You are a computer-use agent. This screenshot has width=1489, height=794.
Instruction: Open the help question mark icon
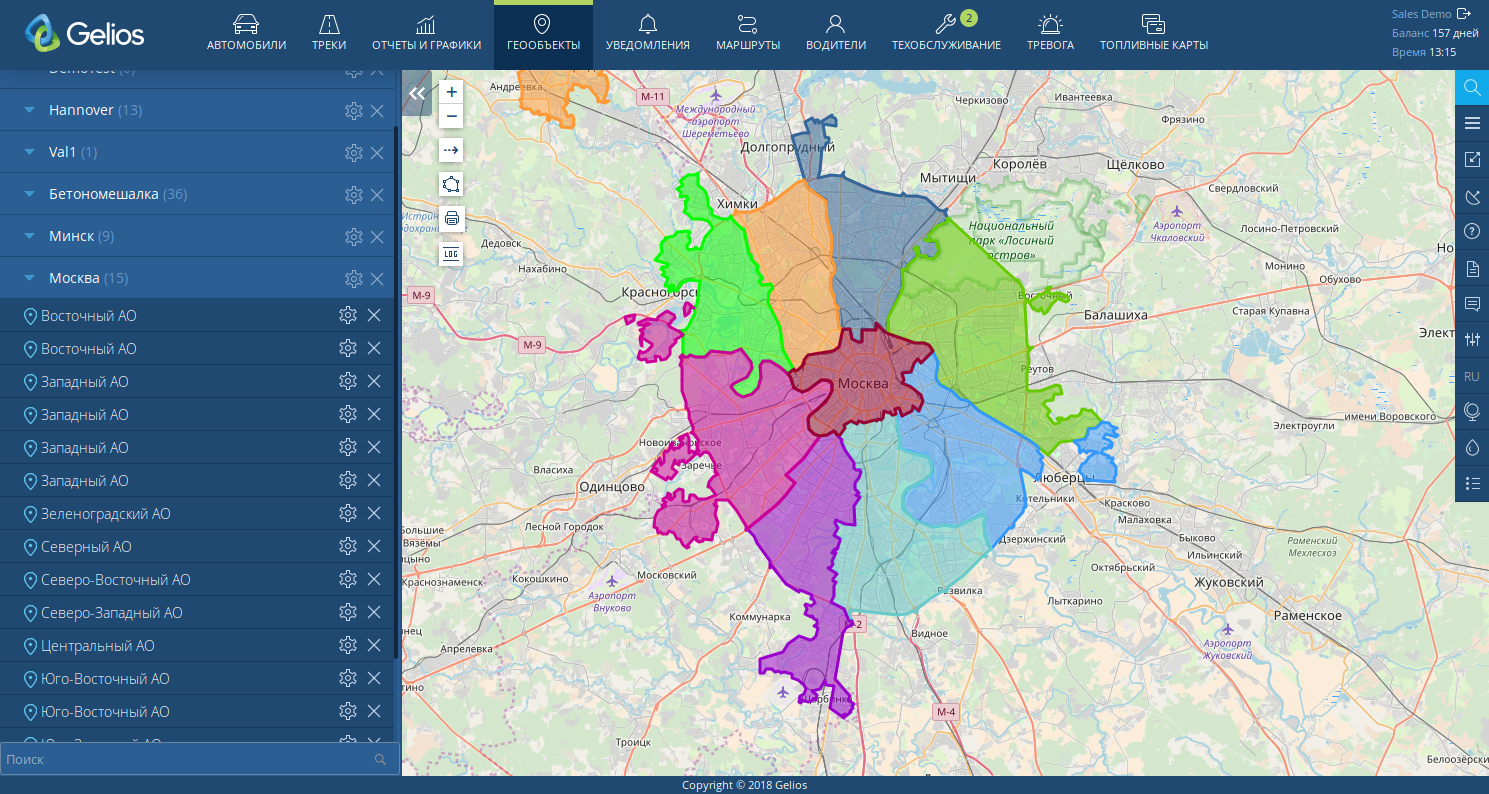pos(1472,232)
